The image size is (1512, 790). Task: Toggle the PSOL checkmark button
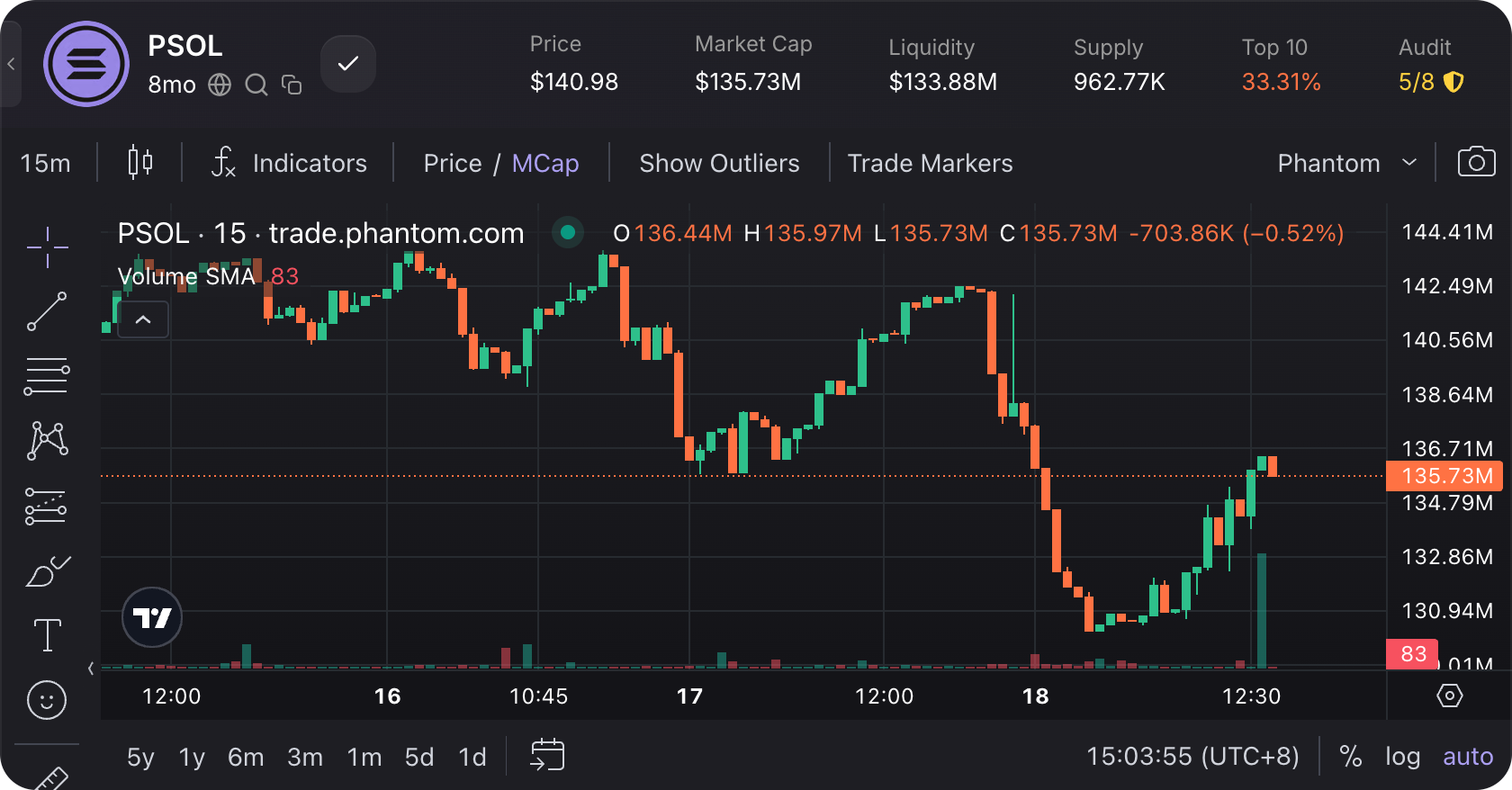(x=348, y=64)
